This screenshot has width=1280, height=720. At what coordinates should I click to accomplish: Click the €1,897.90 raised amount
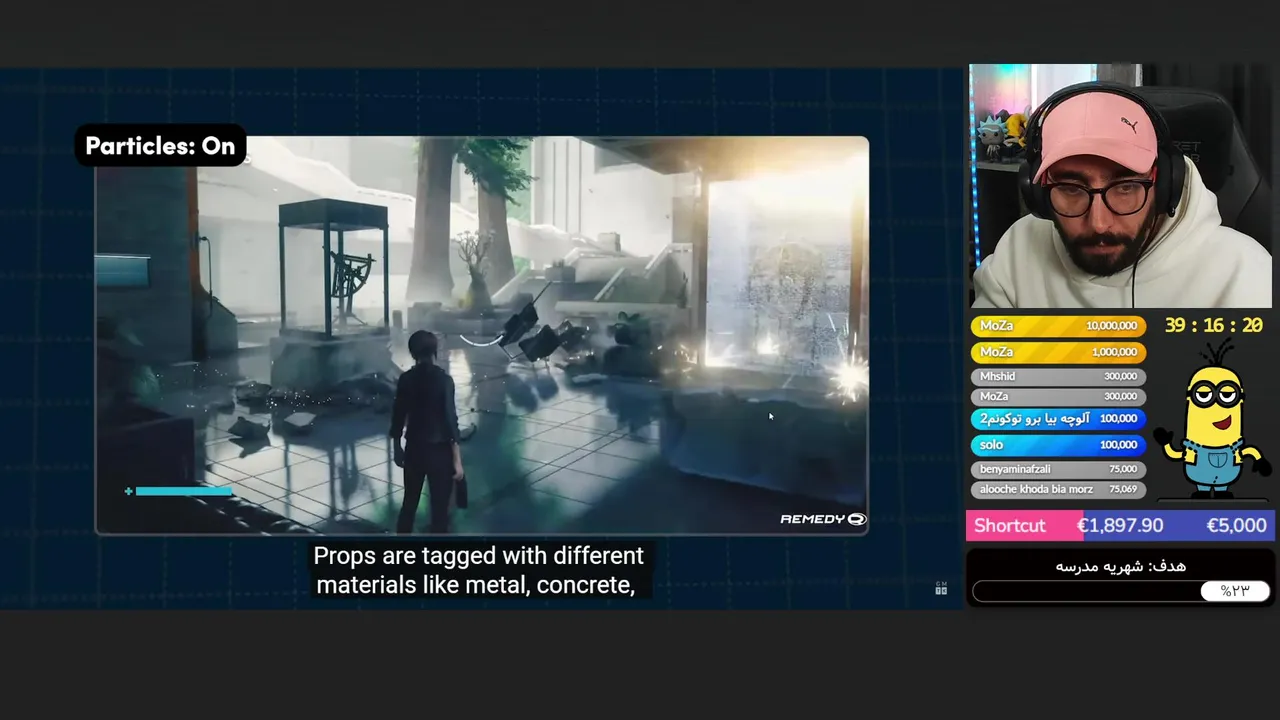[1119, 526]
